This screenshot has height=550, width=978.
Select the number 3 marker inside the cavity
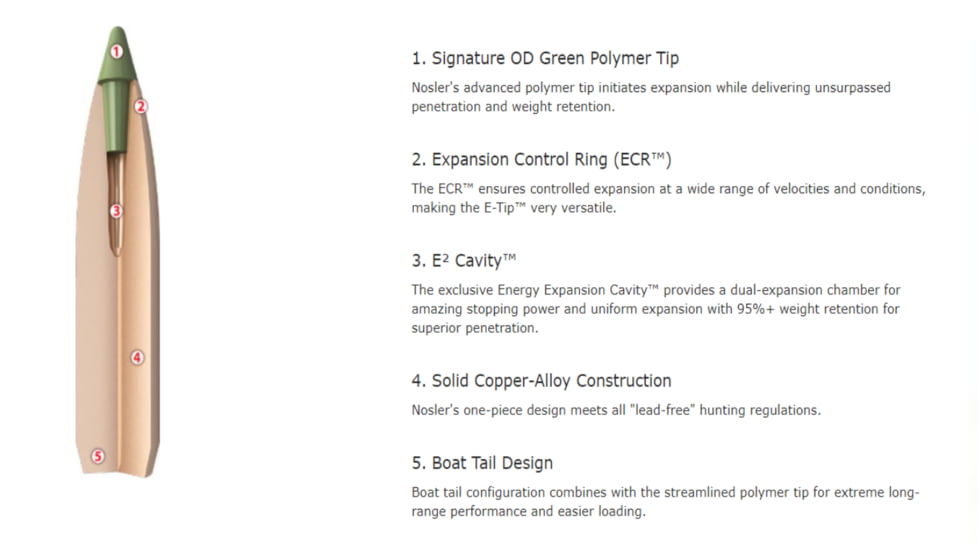tap(116, 210)
